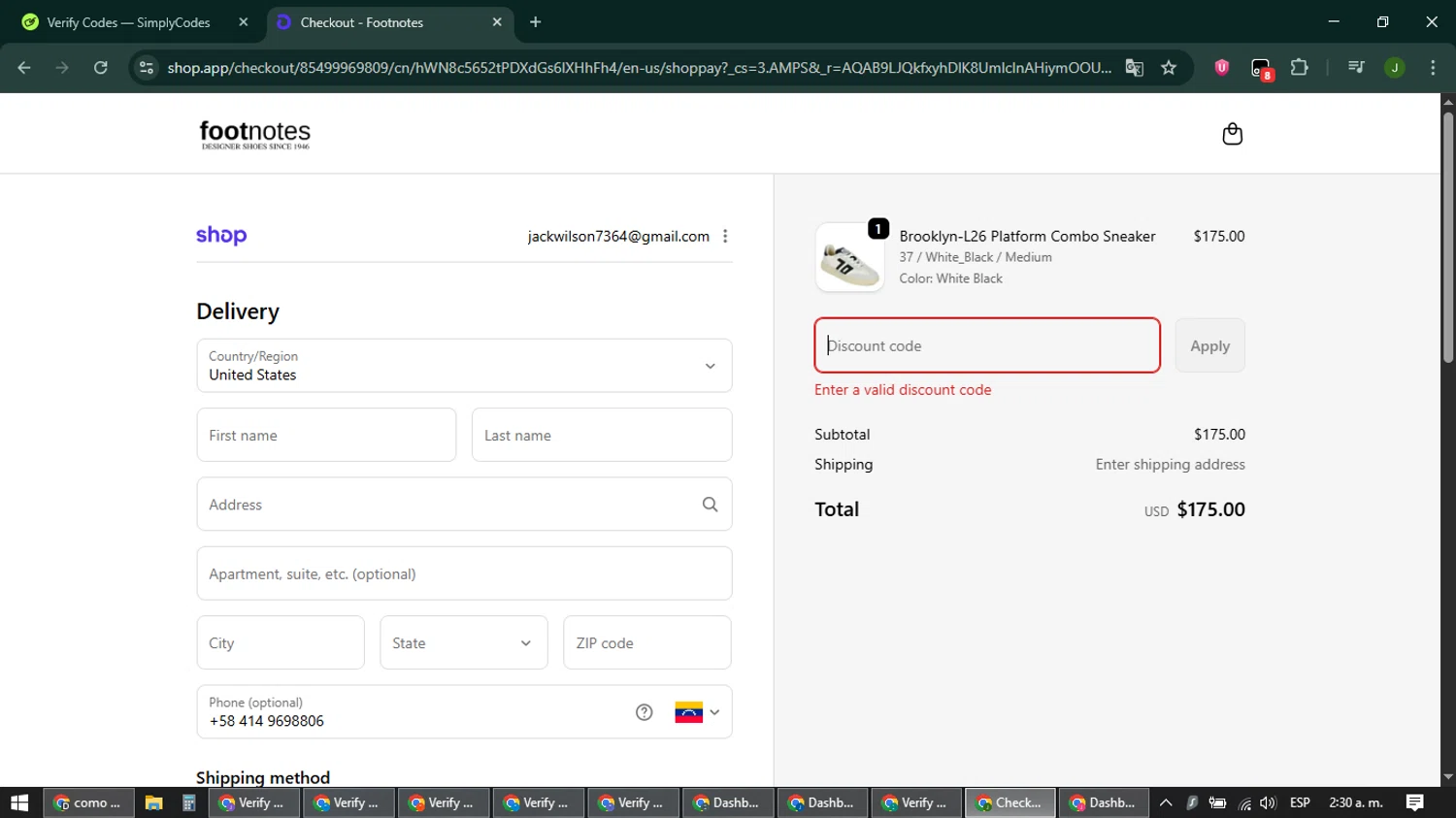Select the Checkout - Footnotes tab

(x=390, y=22)
